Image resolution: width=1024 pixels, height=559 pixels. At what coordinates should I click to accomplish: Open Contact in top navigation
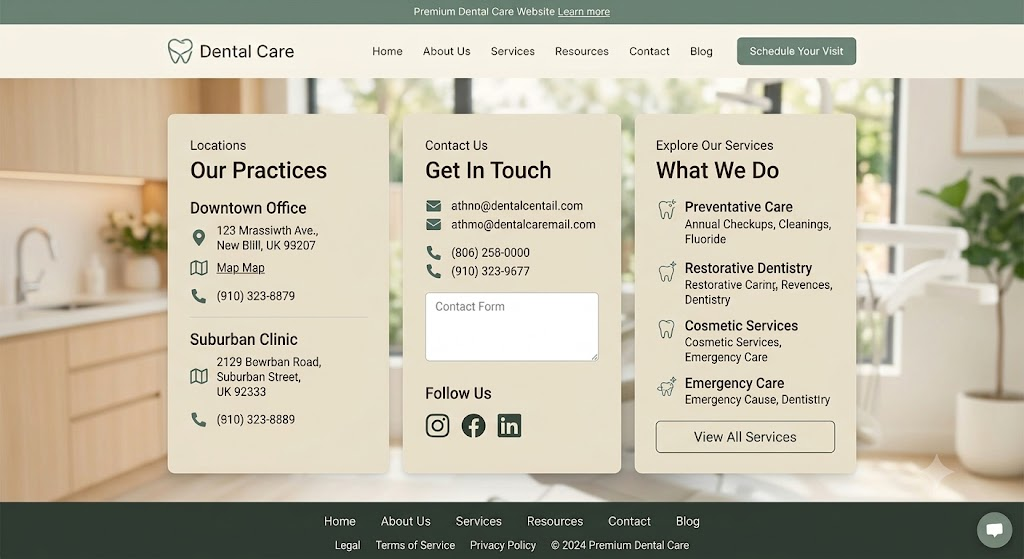[x=649, y=51]
